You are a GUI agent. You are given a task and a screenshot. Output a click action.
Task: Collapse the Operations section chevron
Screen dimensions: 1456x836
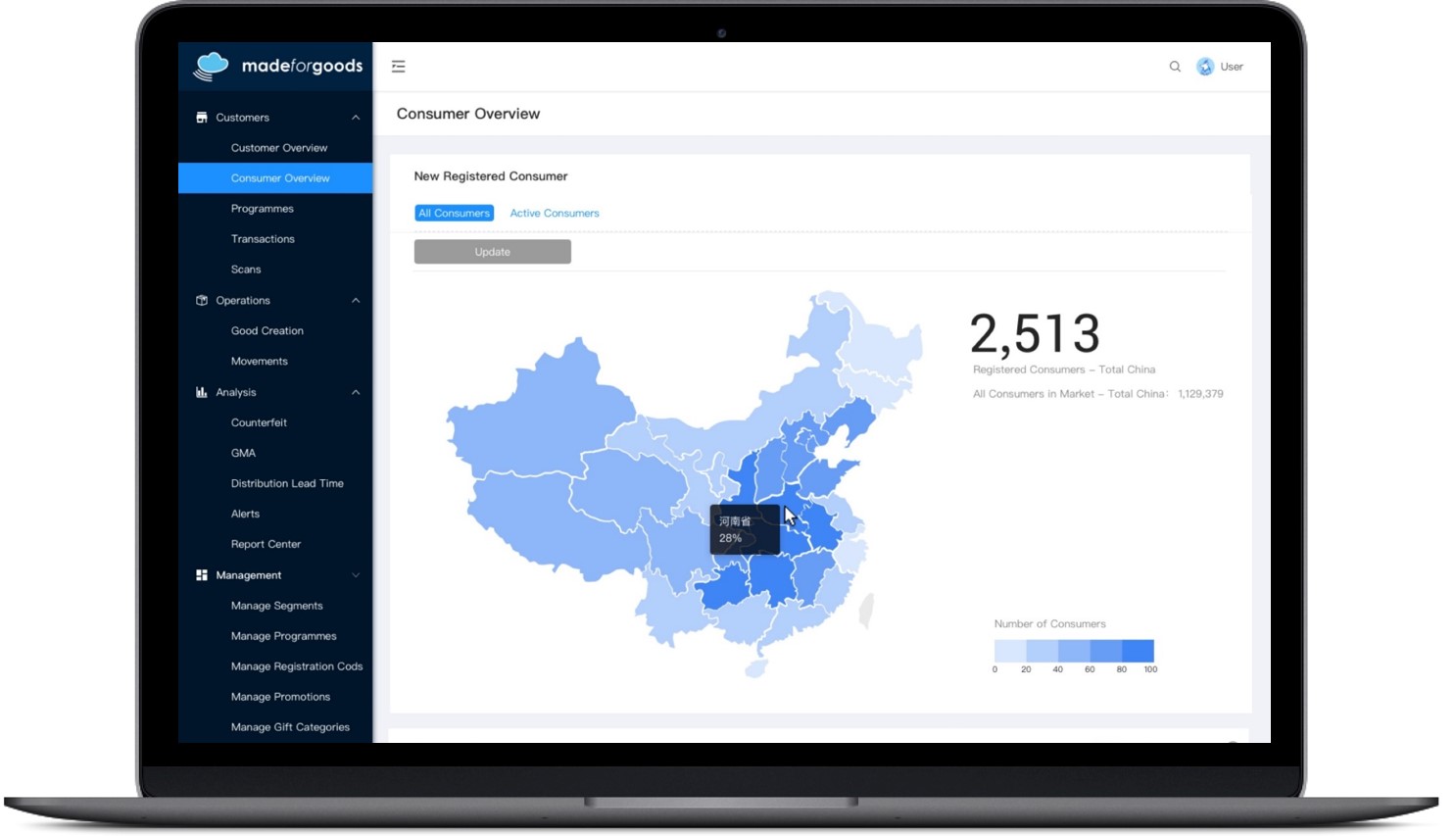[x=356, y=301]
